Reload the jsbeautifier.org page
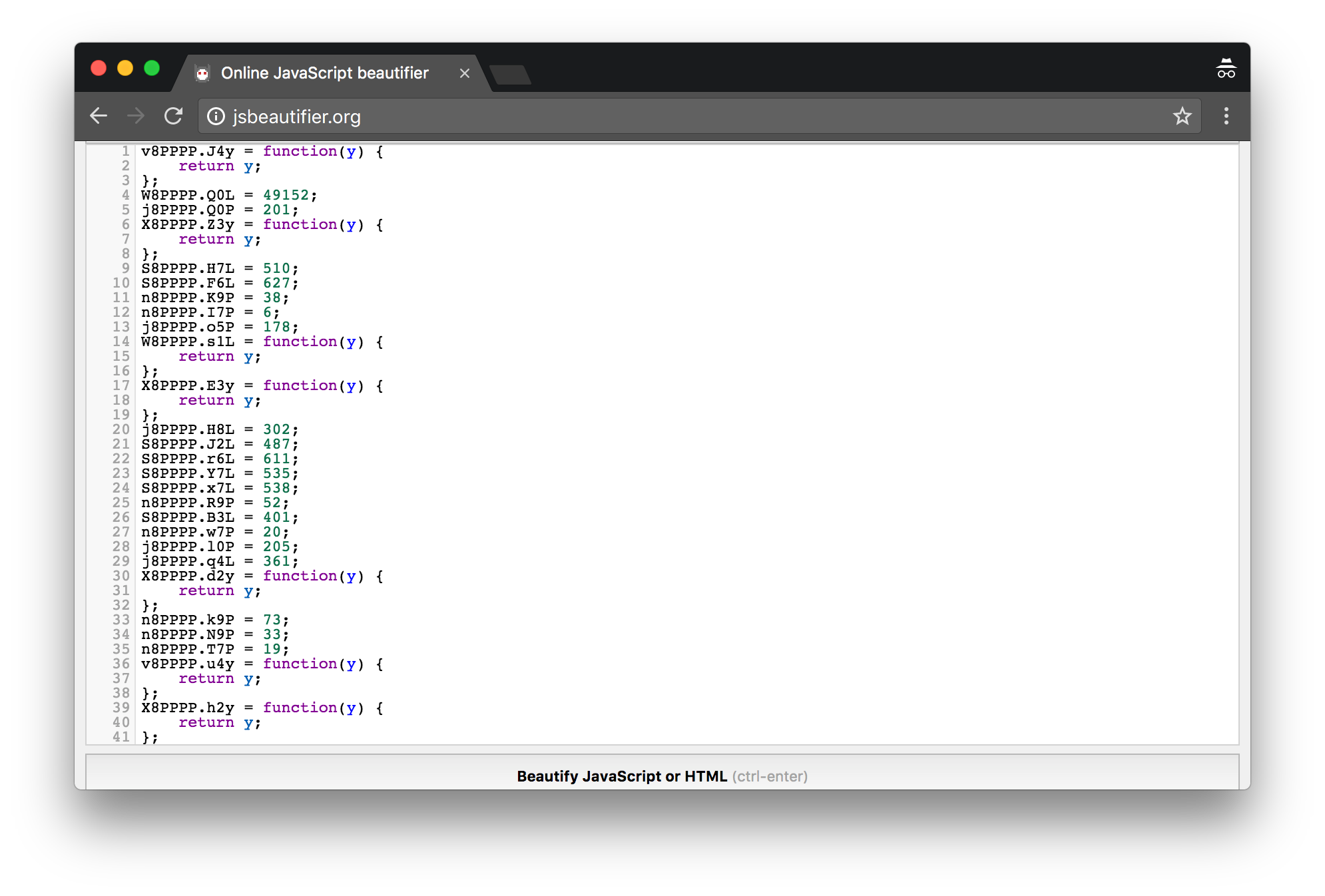Viewport: 1325px width, 896px height. [x=173, y=116]
